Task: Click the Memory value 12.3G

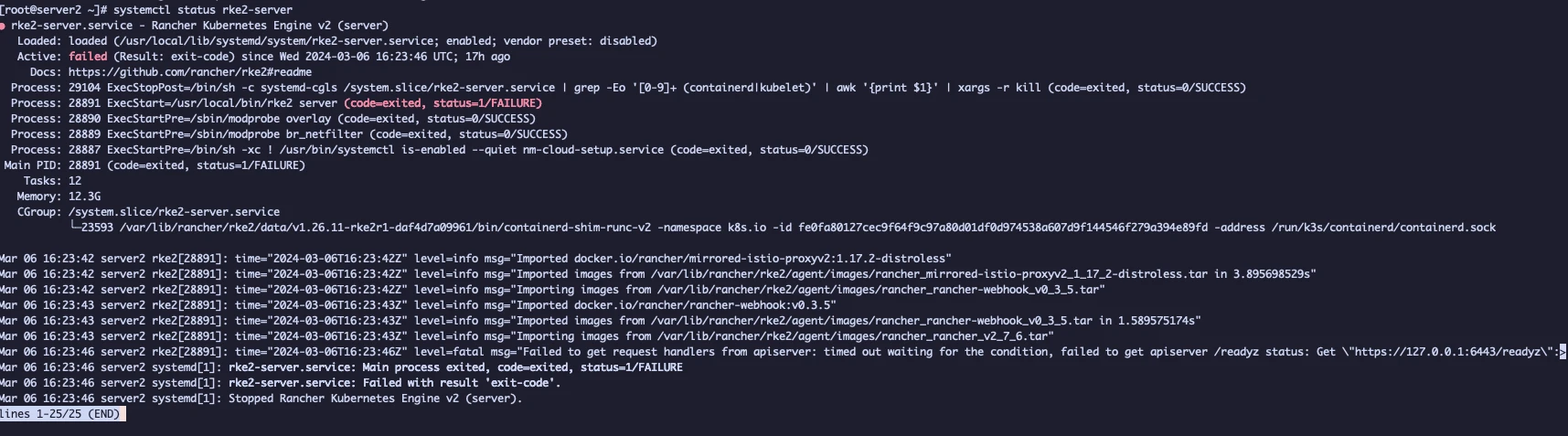Action: [x=84, y=197]
